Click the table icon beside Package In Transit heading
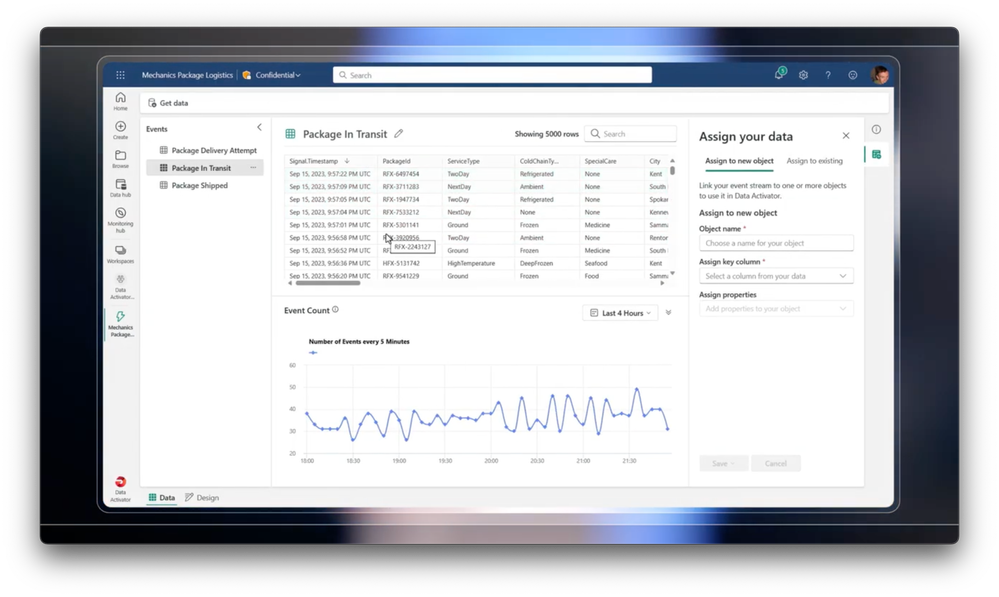999x597 pixels. (x=291, y=134)
